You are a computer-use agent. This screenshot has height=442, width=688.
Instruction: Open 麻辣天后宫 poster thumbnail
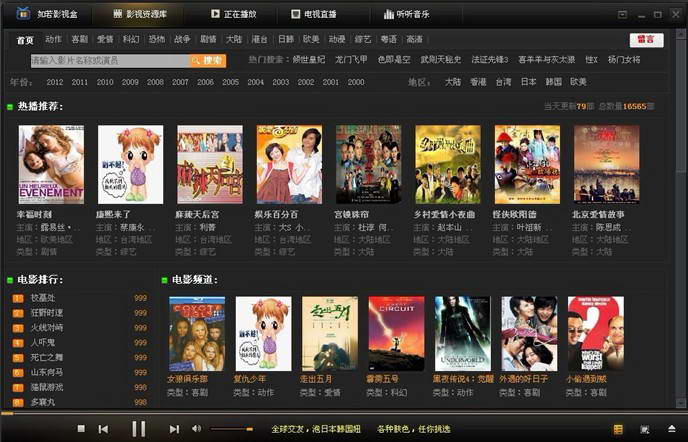[210, 165]
